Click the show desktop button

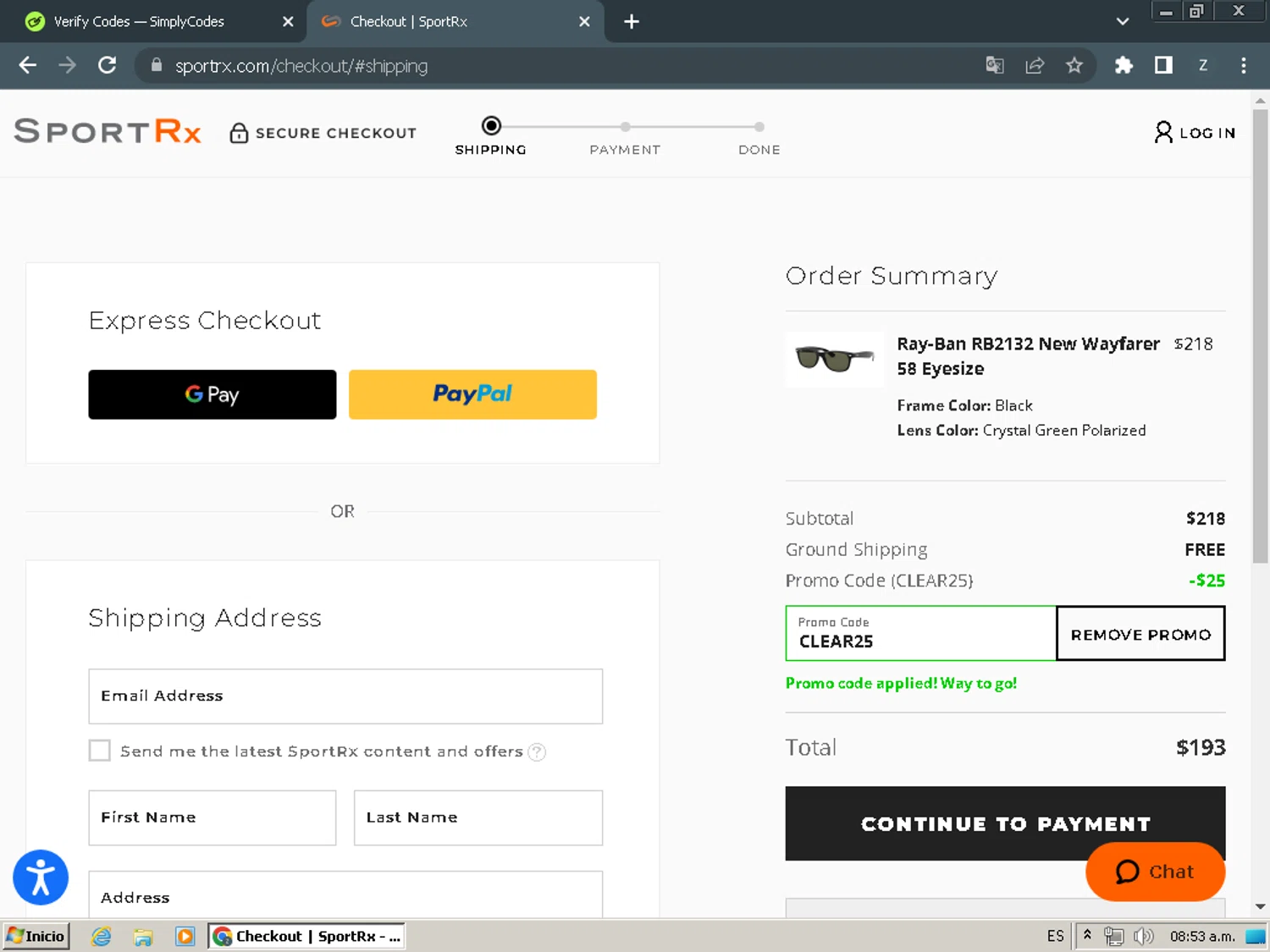pyautogui.click(x=1256, y=936)
